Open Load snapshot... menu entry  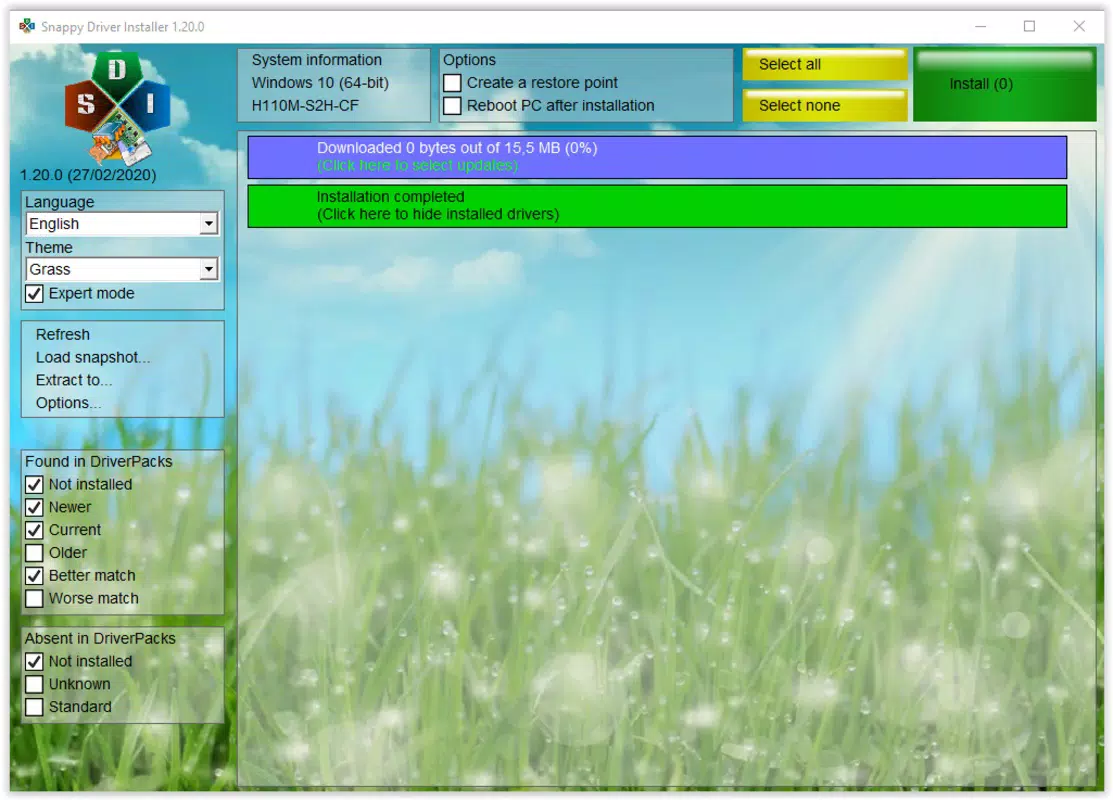click(93, 357)
